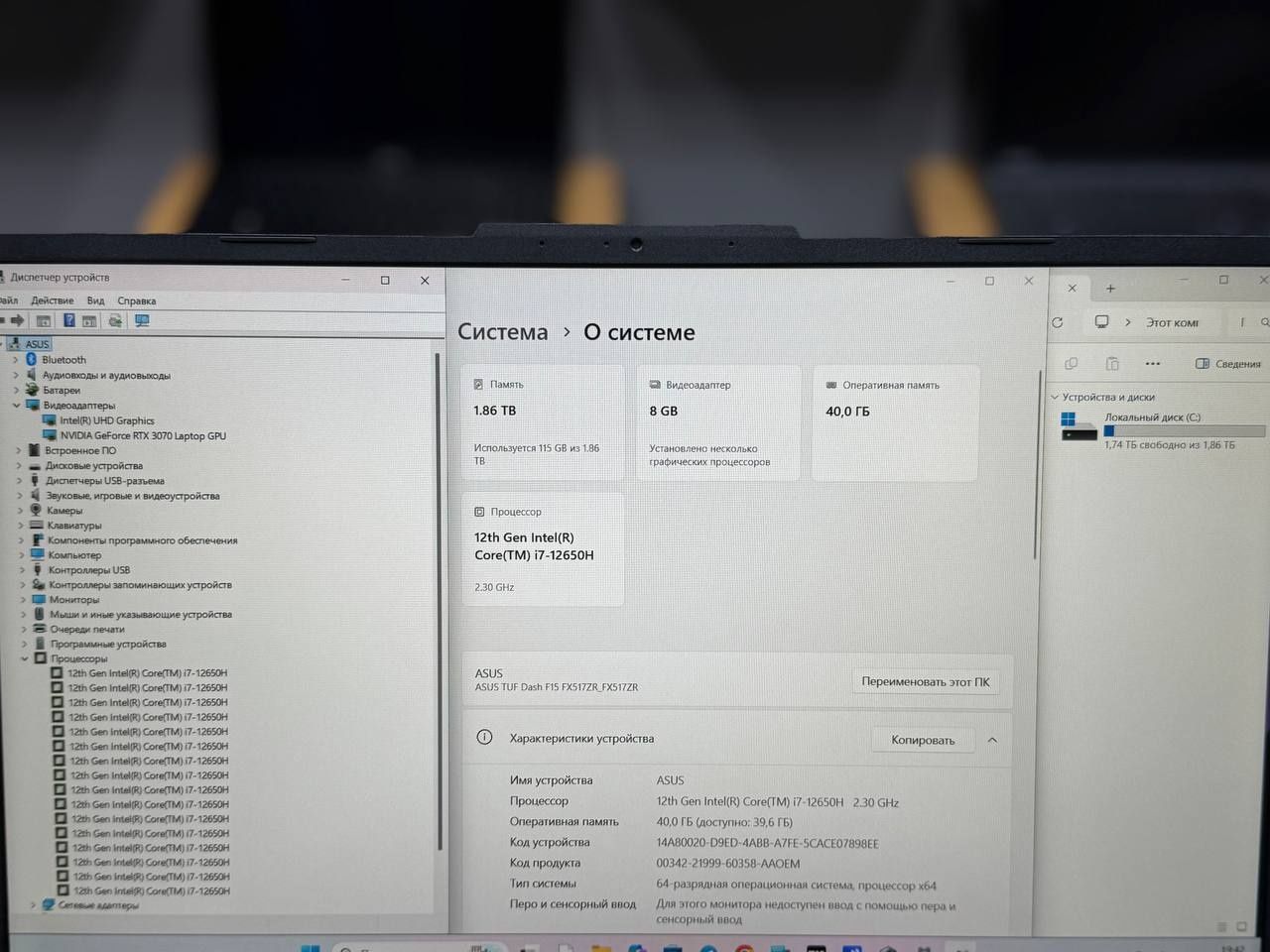
Task: Click the This PC monitor icon in Explorer address bar
Action: 1101,322
